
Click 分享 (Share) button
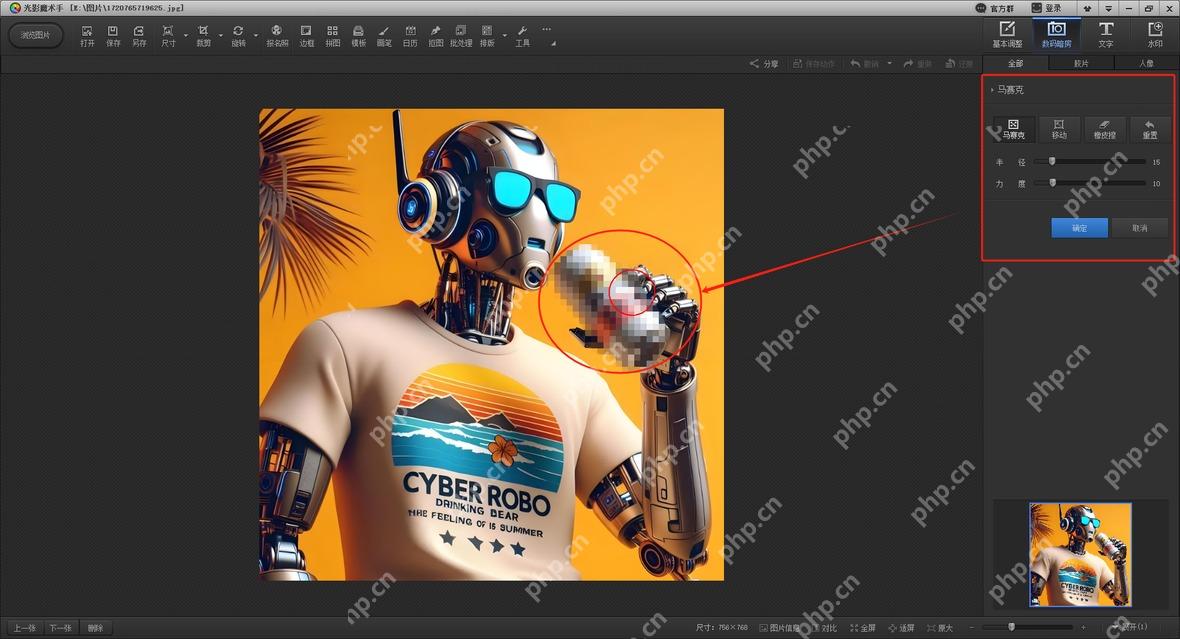(x=764, y=63)
